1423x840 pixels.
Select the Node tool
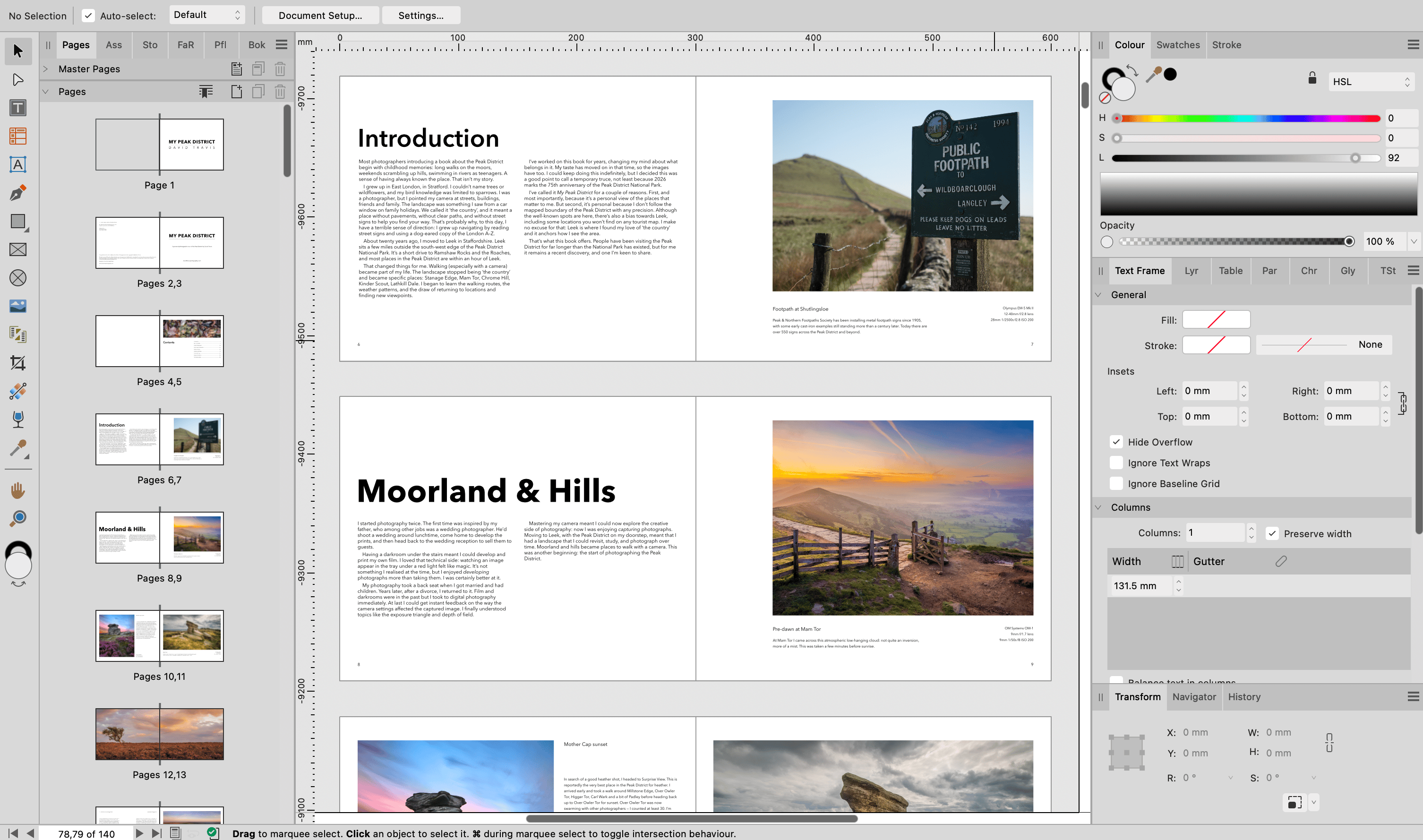18,79
